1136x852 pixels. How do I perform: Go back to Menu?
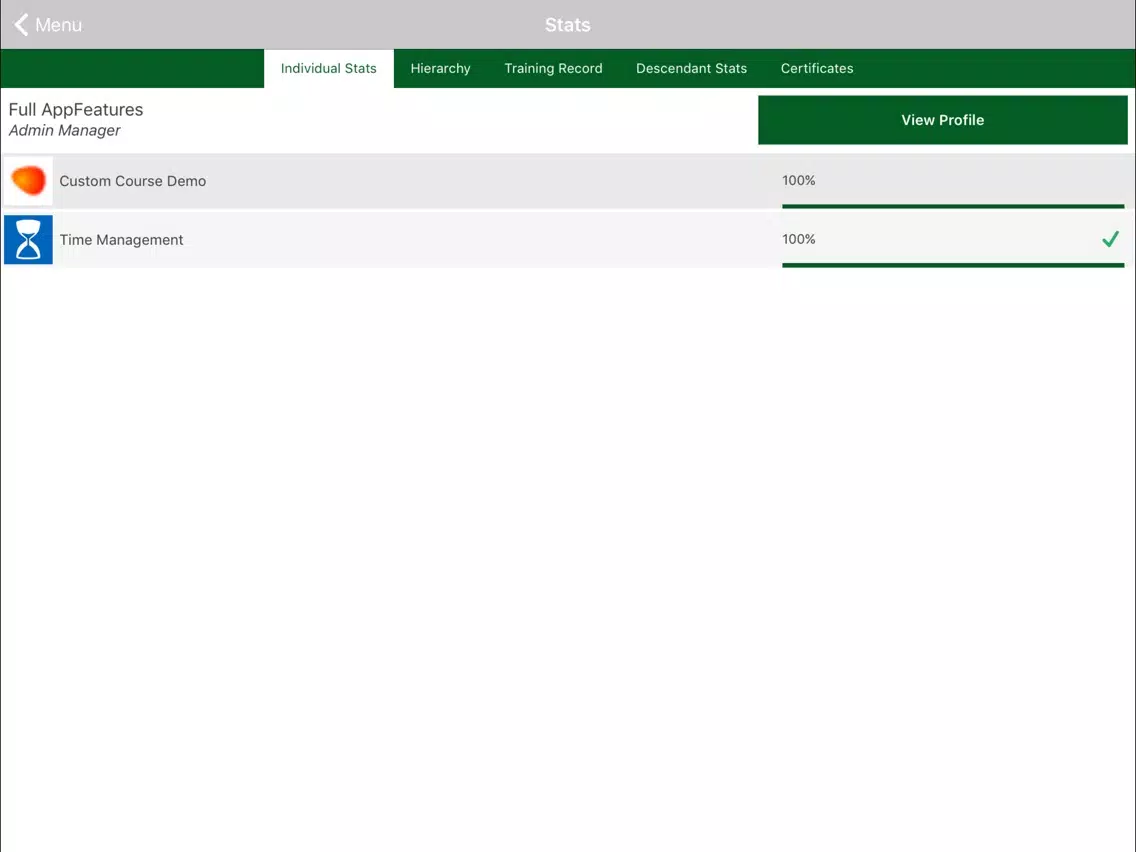coord(48,25)
